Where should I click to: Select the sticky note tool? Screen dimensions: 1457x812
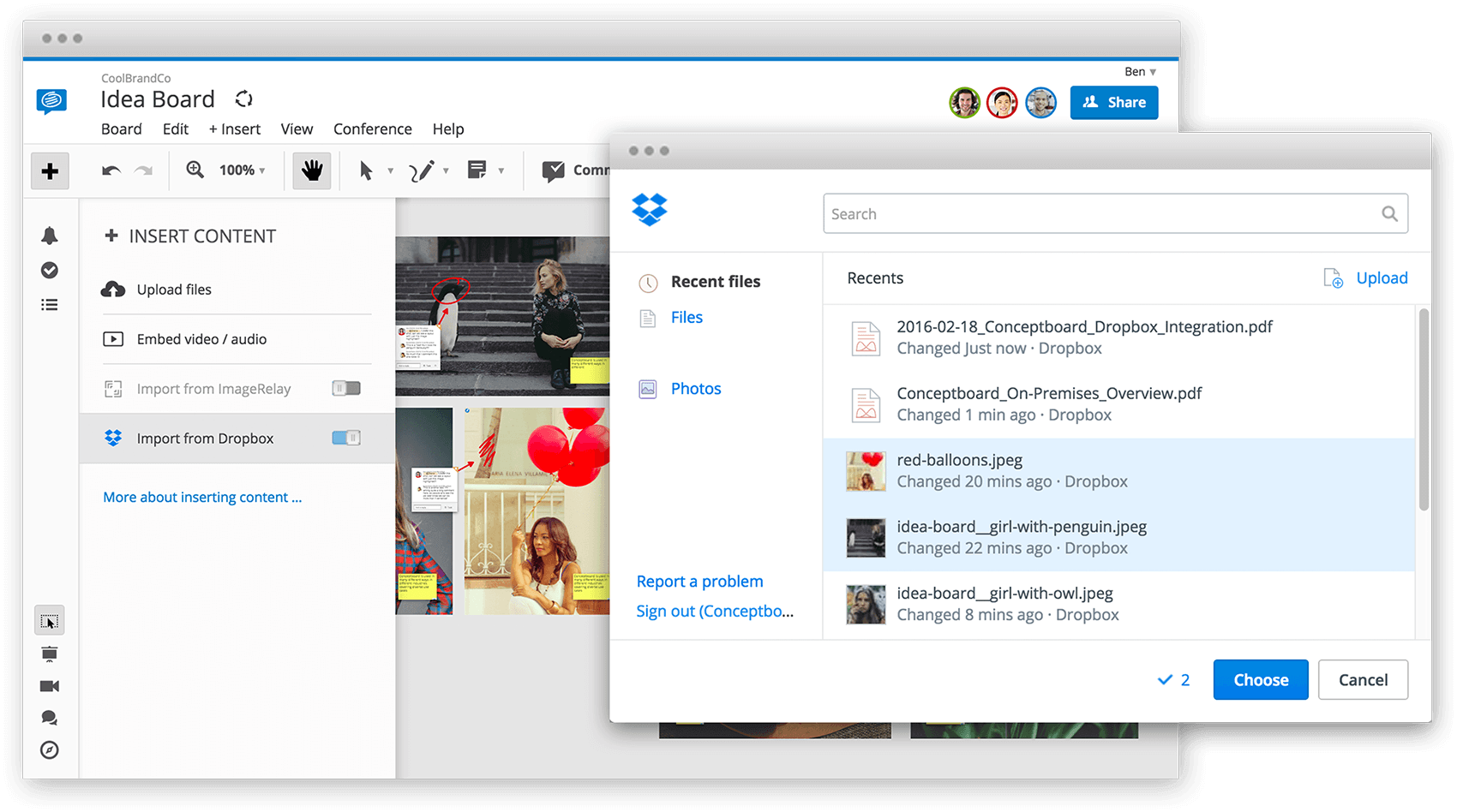(477, 170)
